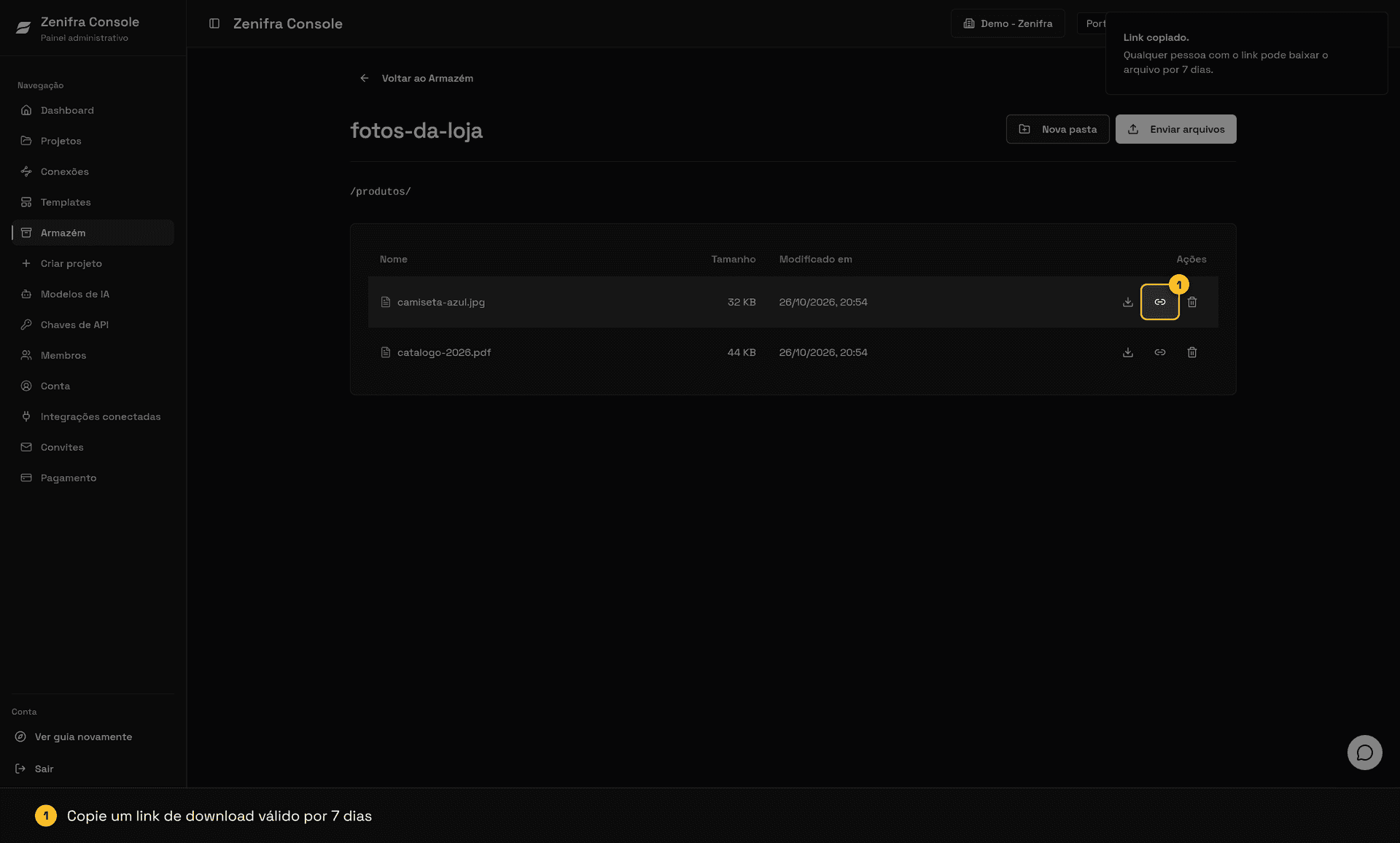Click the catalogo-2026.pdf file name

[x=444, y=352]
